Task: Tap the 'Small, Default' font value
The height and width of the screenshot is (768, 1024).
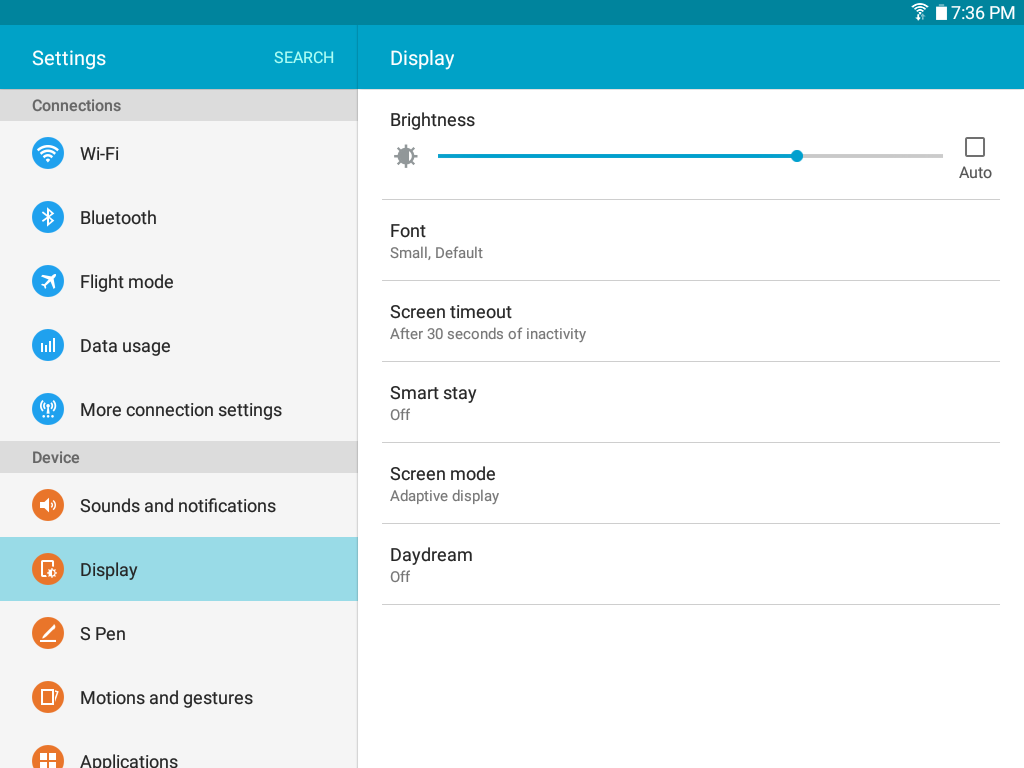Action: (436, 253)
